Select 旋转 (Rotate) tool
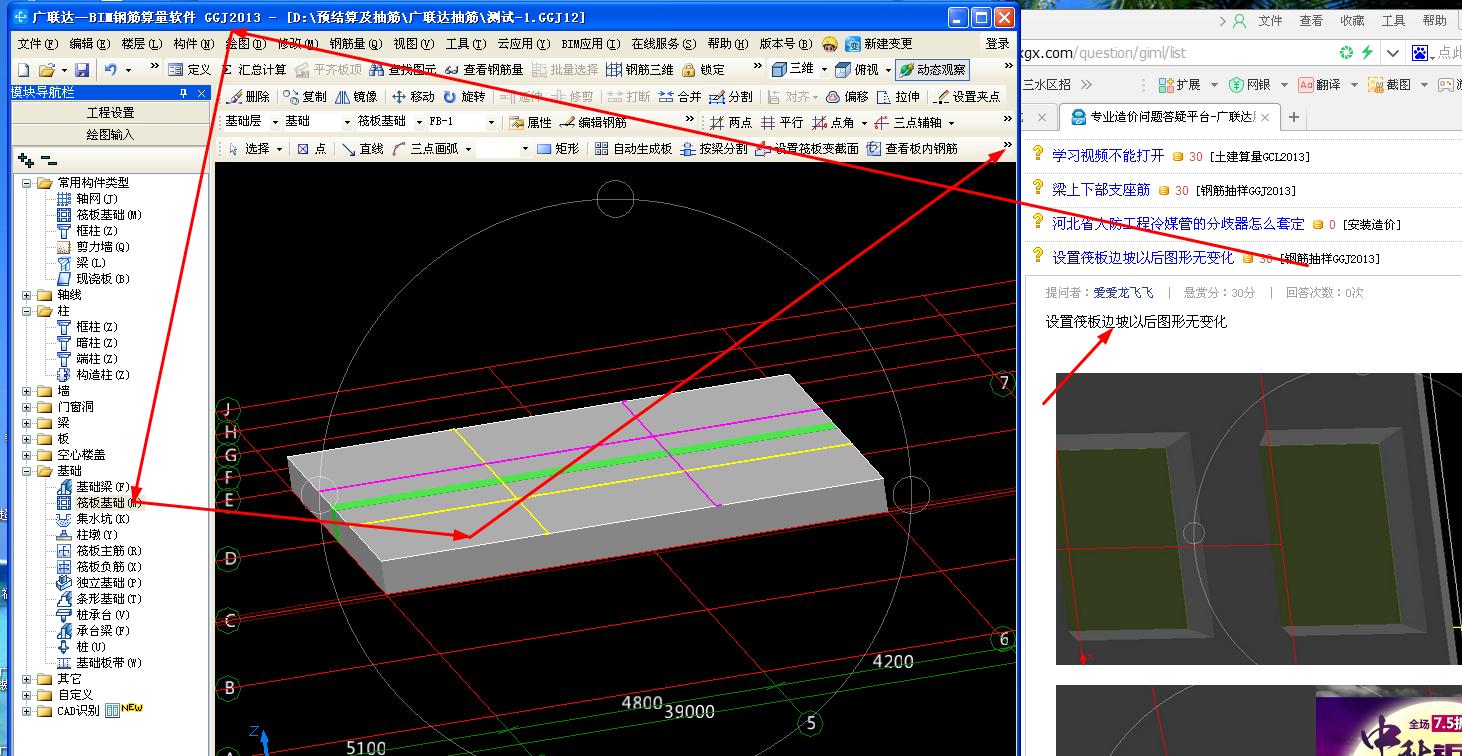 [464, 97]
